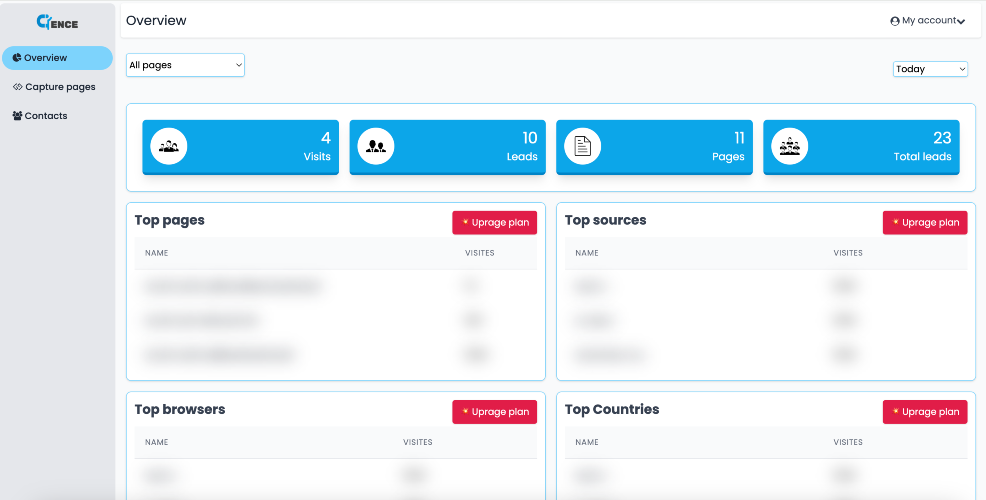Click the Top sources heading

(x=606, y=220)
